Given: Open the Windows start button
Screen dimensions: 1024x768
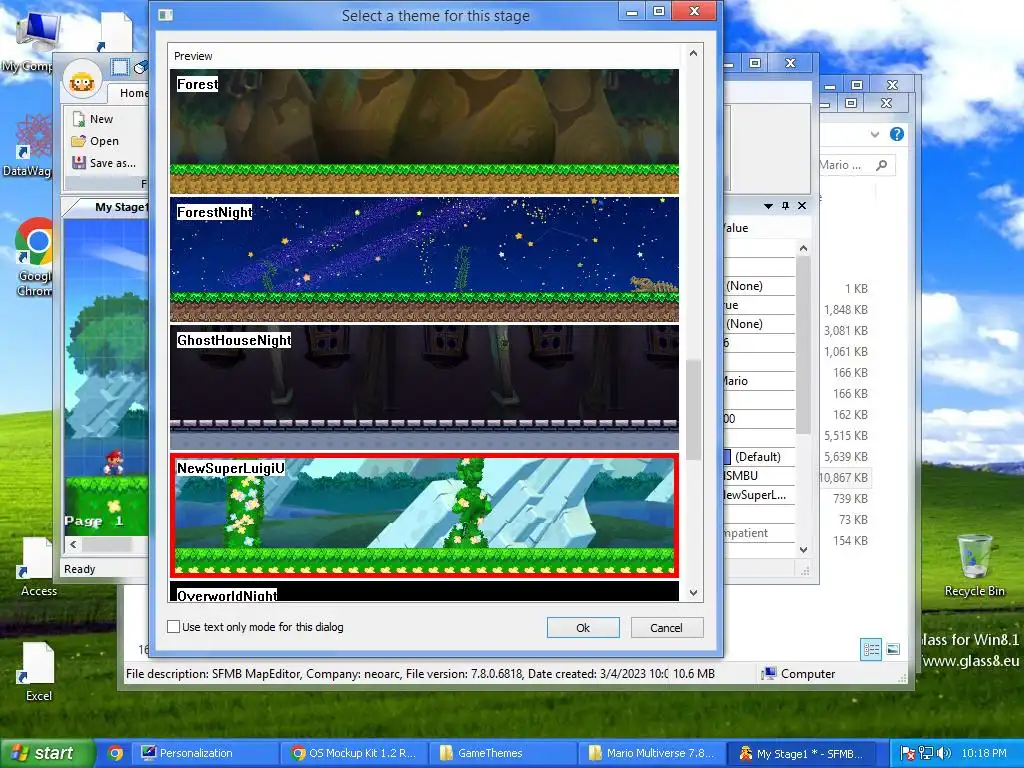Looking at the screenshot, I should pyautogui.click(x=46, y=753).
